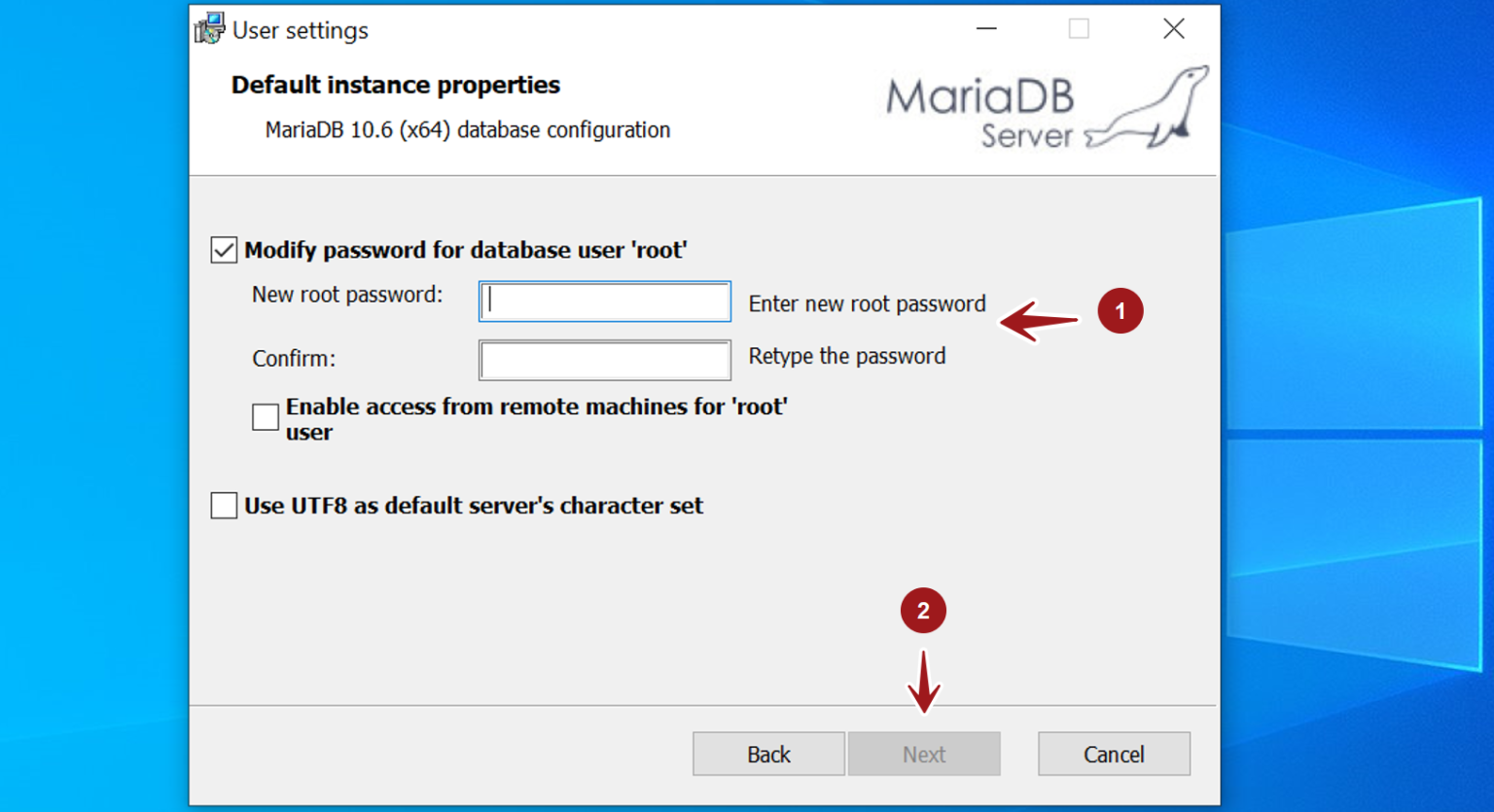The width and height of the screenshot is (1494, 812).
Task: Click the red badge labeled 2
Action: (923, 610)
